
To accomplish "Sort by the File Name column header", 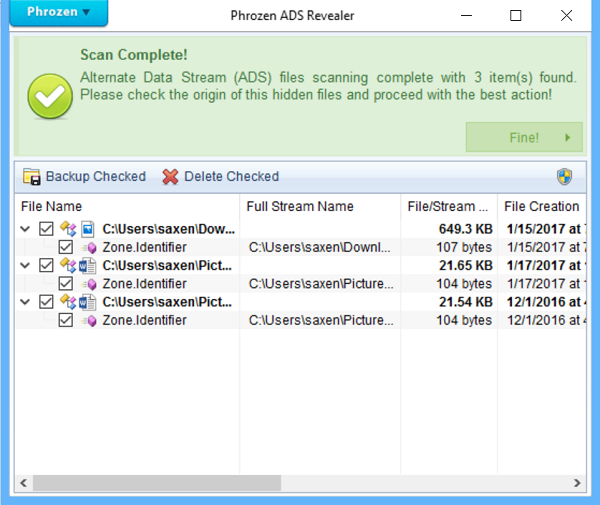I will point(127,207).
